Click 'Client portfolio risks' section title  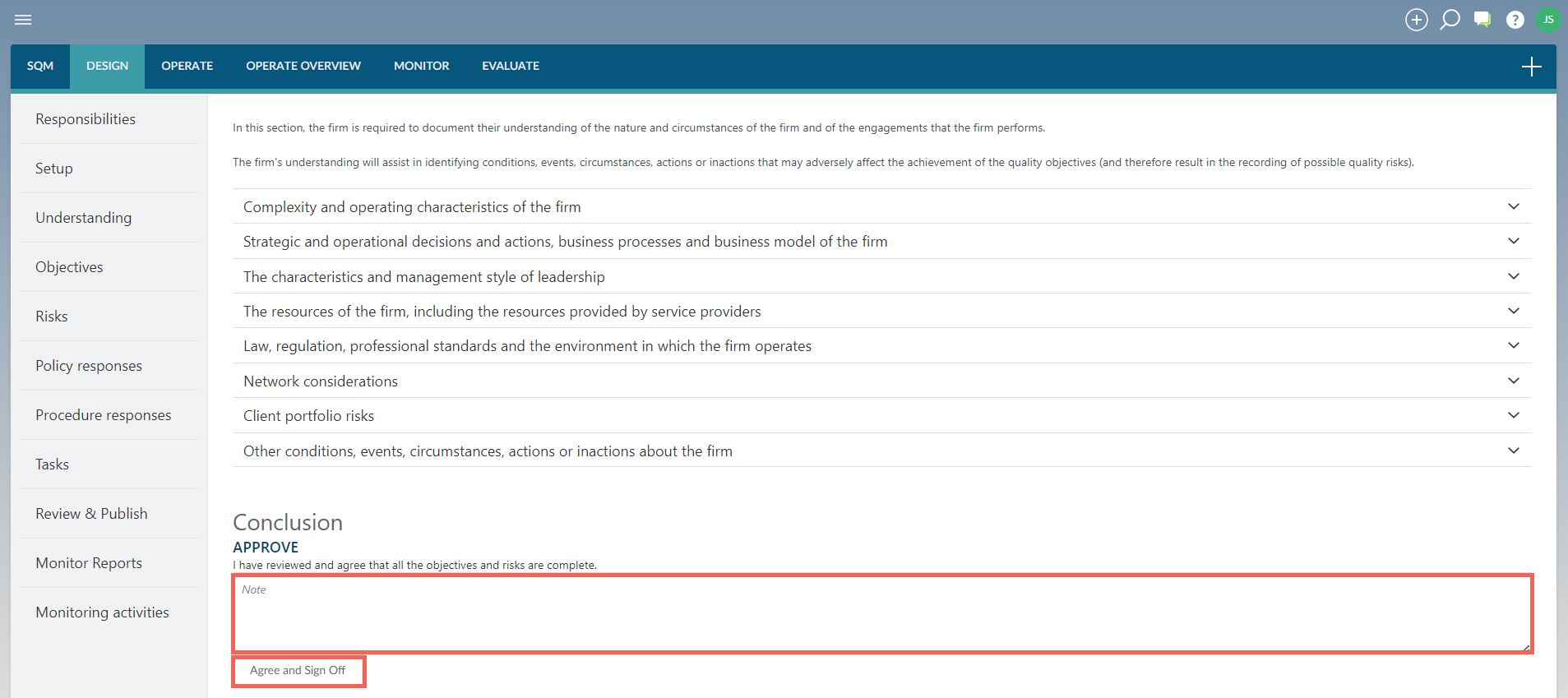click(x=308, y=416)
